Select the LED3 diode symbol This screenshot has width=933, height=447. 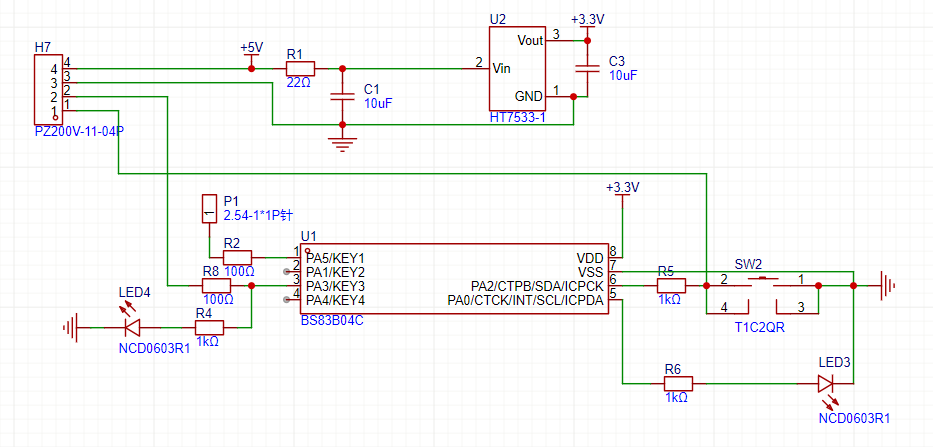pyautogui.click(x=825, y=383)
